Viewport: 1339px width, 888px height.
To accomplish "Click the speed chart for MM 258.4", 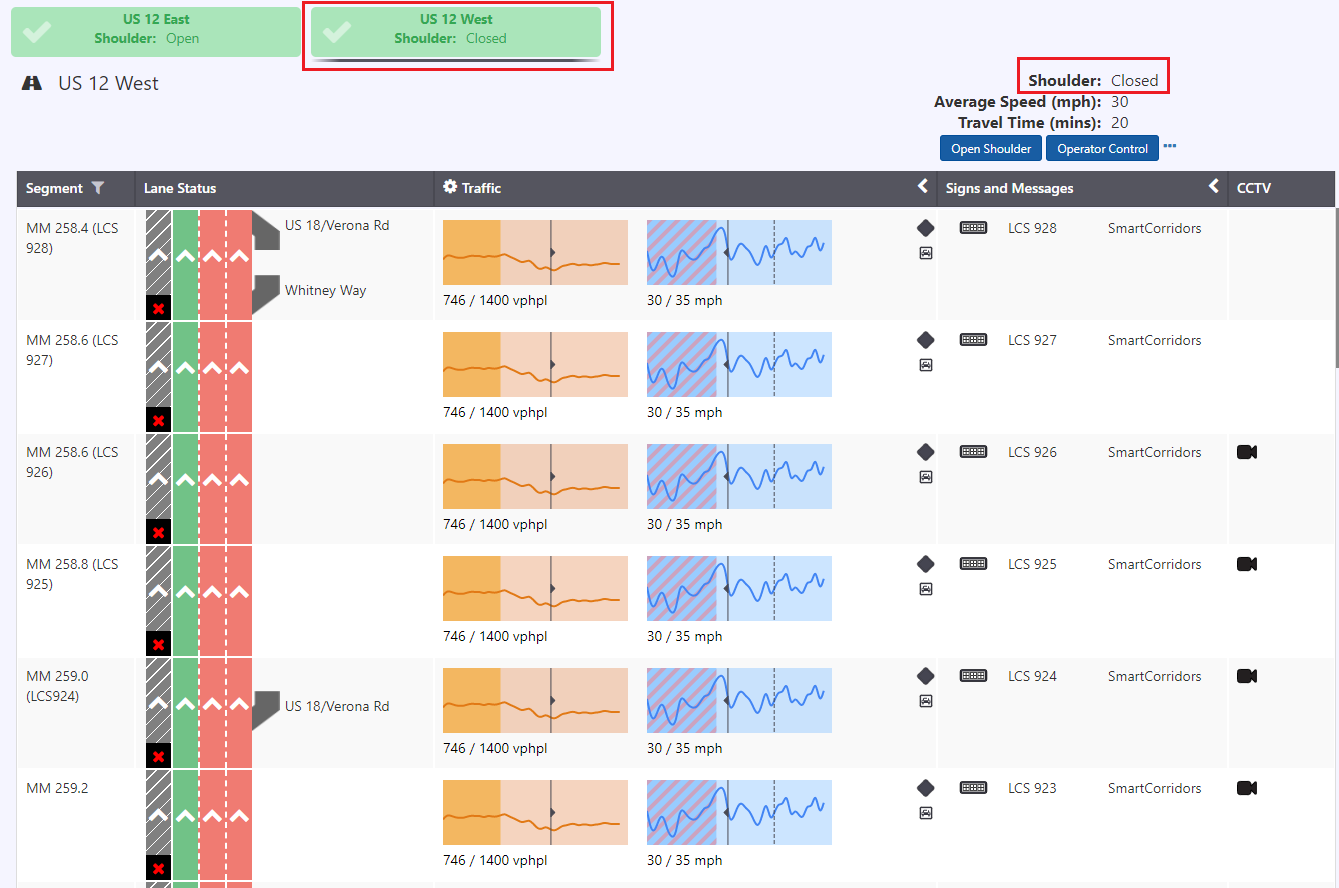I will point(739,252).
